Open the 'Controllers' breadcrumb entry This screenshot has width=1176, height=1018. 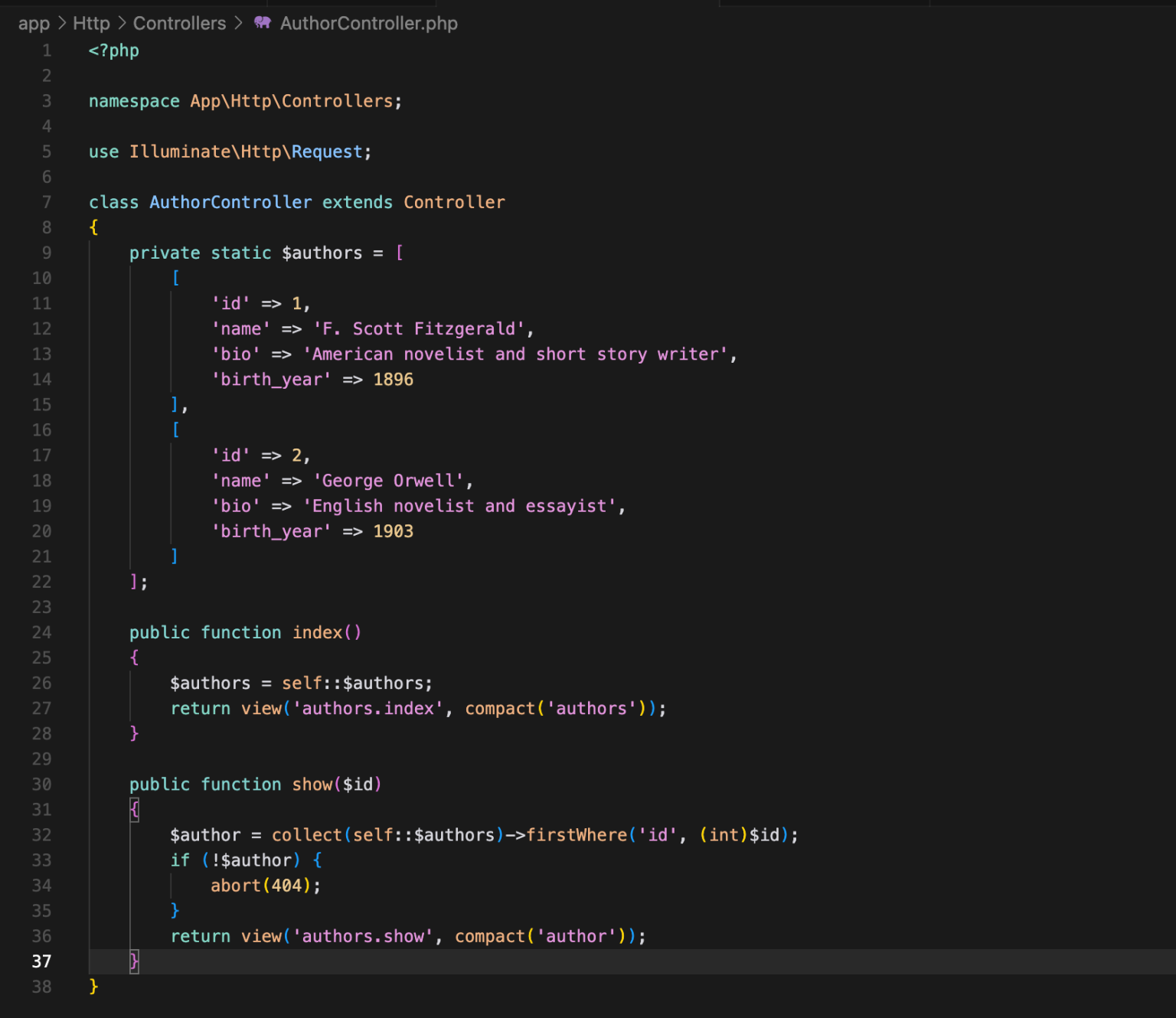point(179,23)
